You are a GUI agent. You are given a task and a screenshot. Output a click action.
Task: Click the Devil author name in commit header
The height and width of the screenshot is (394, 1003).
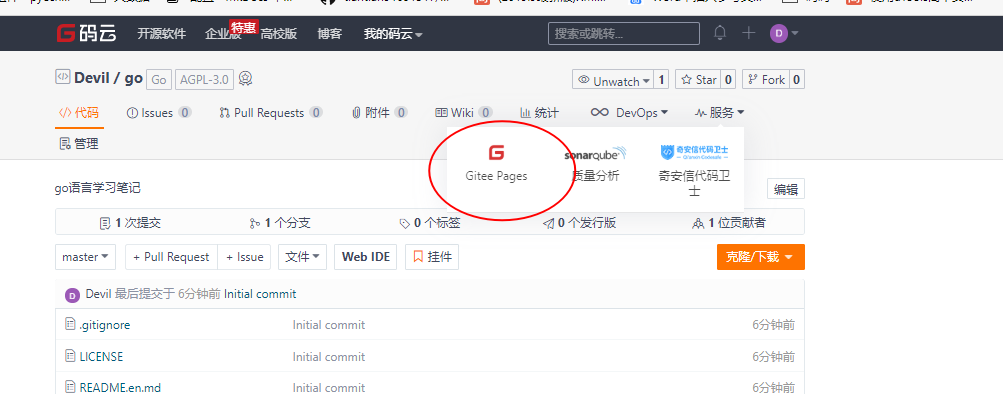coord(99,294)
